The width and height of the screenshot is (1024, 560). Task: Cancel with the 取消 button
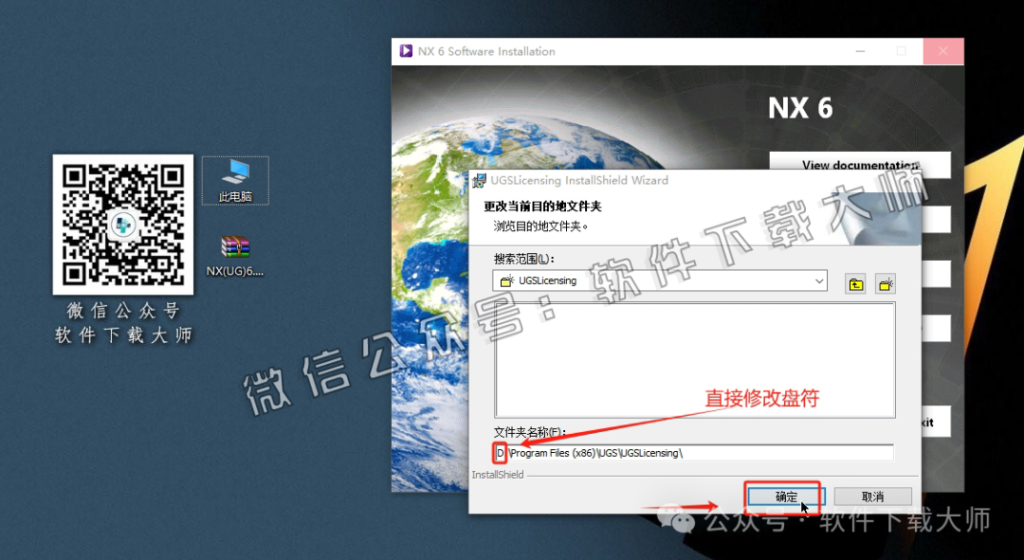(x=872, y=497)
